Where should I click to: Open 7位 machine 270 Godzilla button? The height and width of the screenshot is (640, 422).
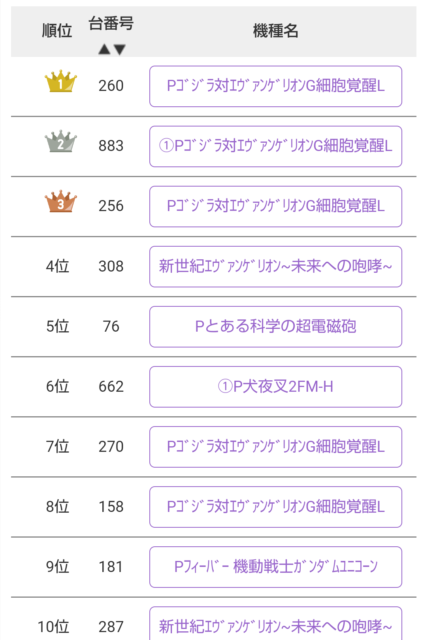pos(275,447)
